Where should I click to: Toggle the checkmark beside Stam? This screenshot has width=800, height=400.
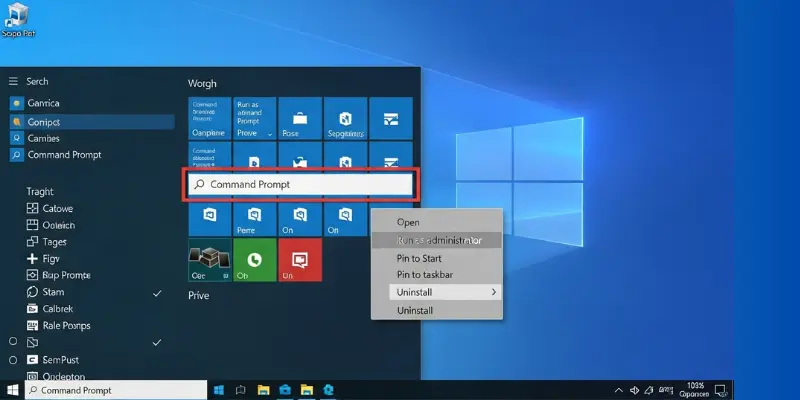pos(157,293)
